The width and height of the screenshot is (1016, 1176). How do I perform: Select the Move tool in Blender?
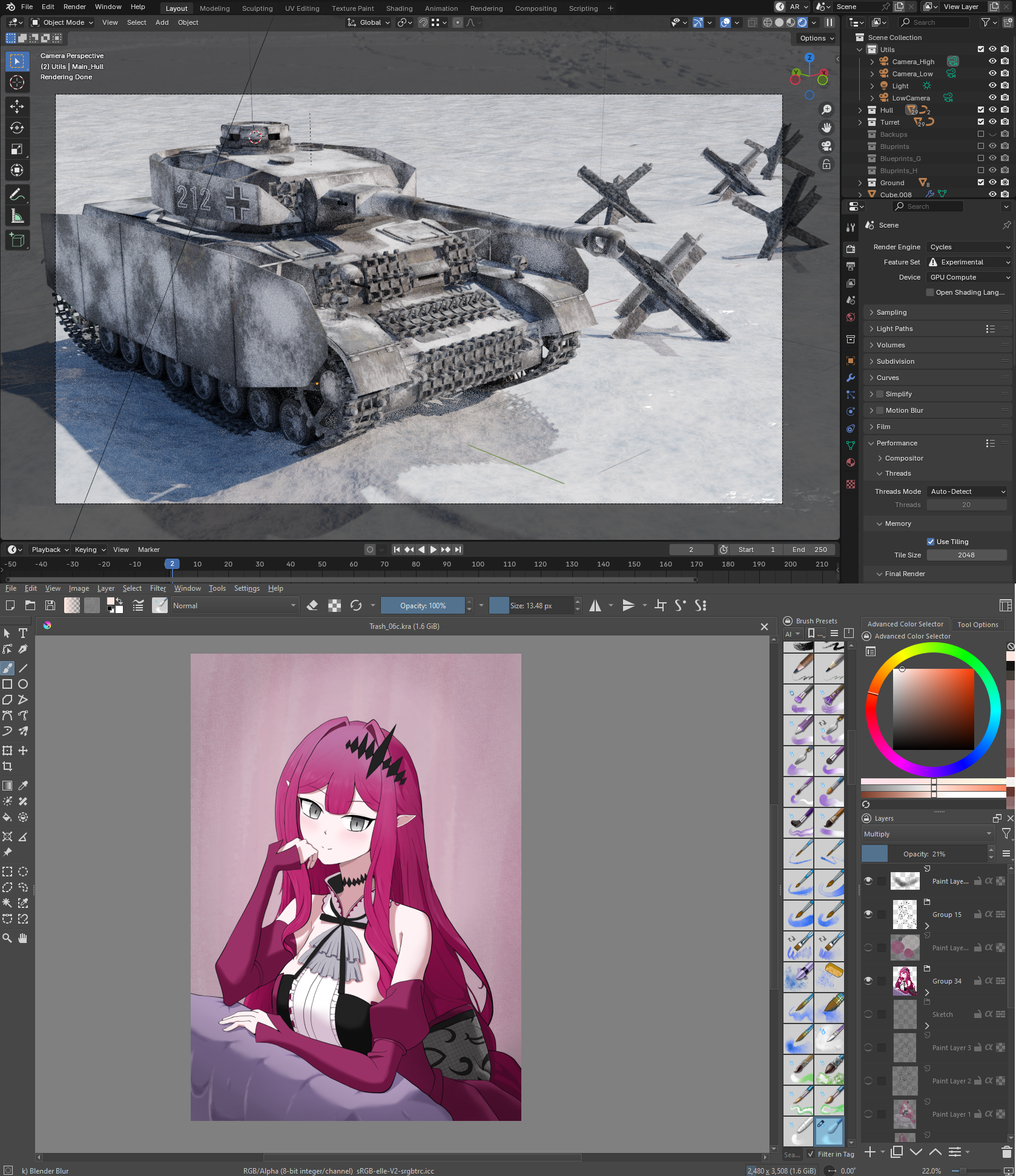(17, 107)
